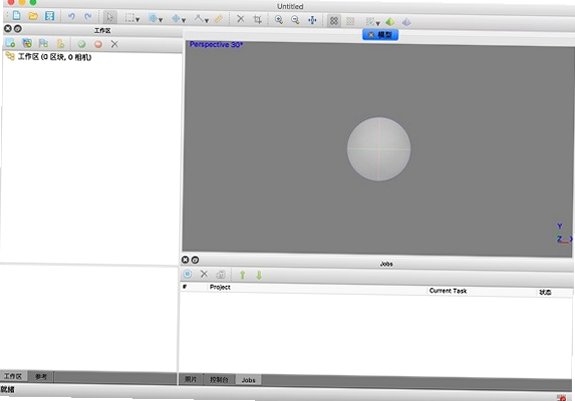Switch to the 照片 photos tab
The image size is (575, 401).
click(191, 379)
